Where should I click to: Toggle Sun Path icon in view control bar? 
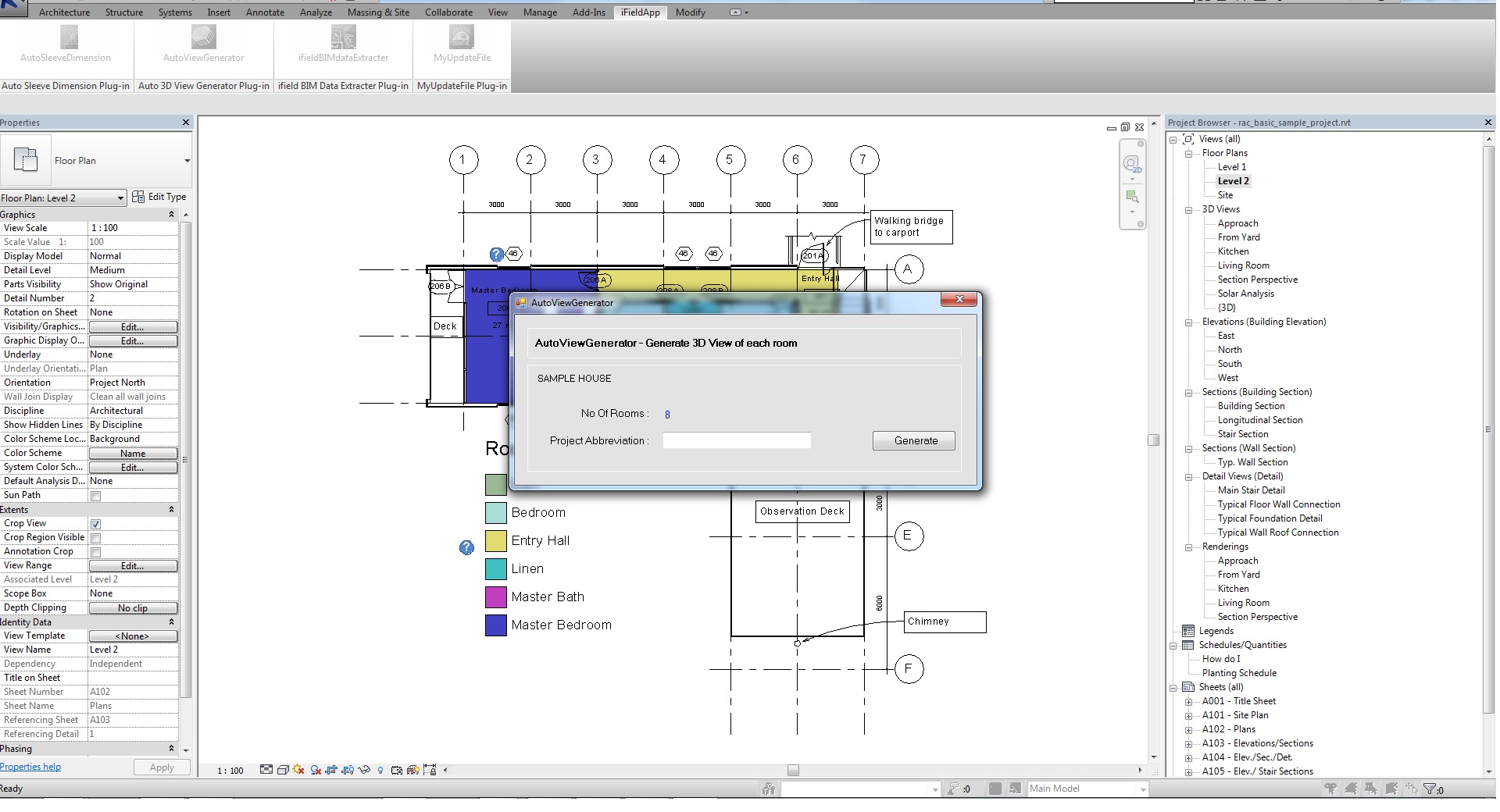tap(298, 770)
